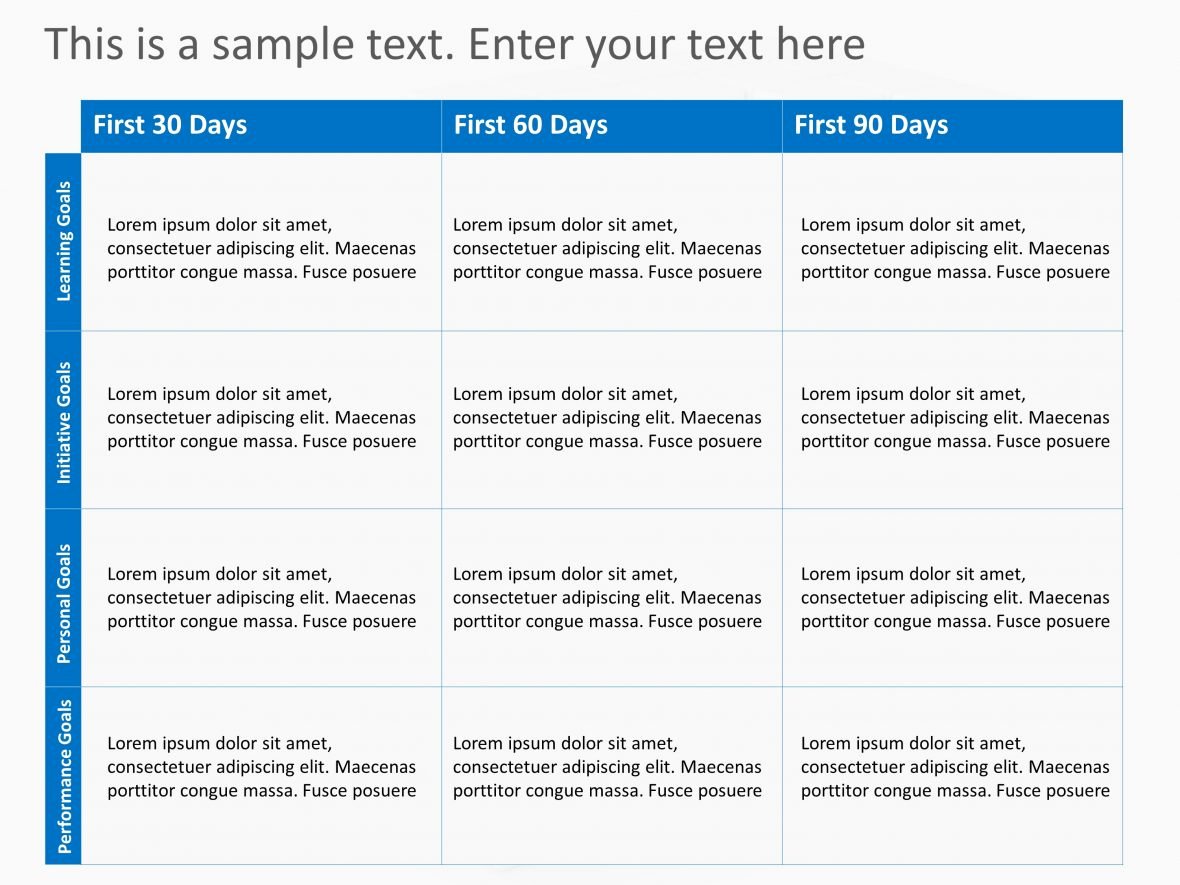Select the Performance Goals row label
Viewport: 1180px width, 885px height.
64,776
